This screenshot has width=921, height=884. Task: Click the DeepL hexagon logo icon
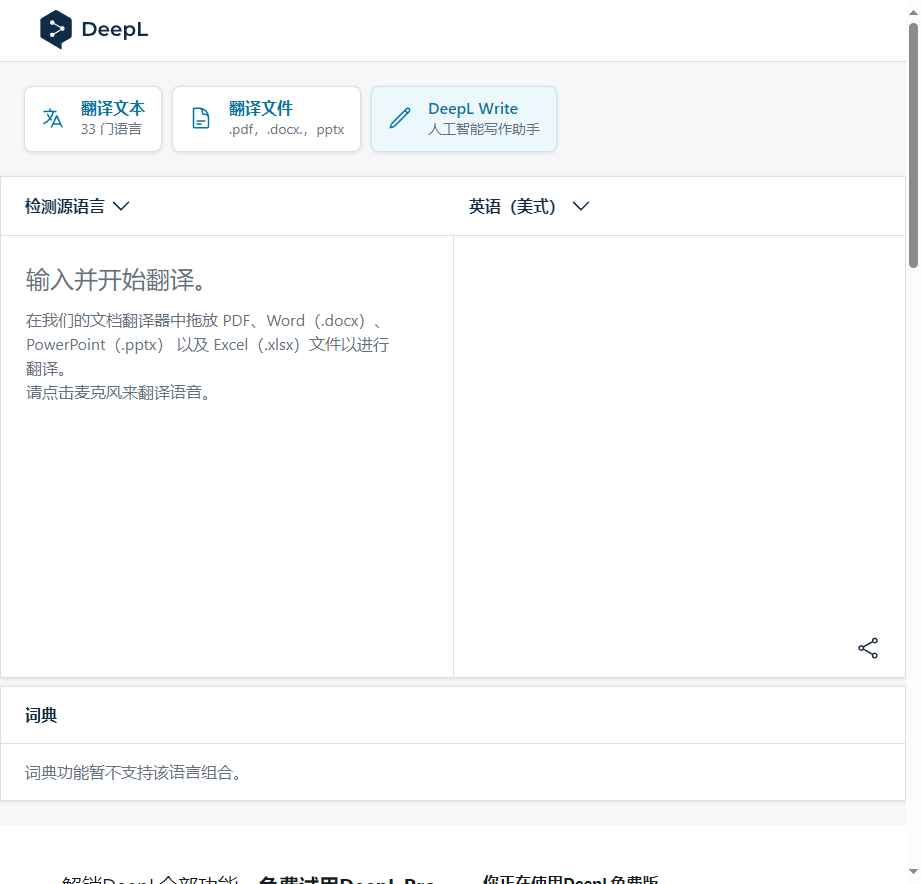56,29
